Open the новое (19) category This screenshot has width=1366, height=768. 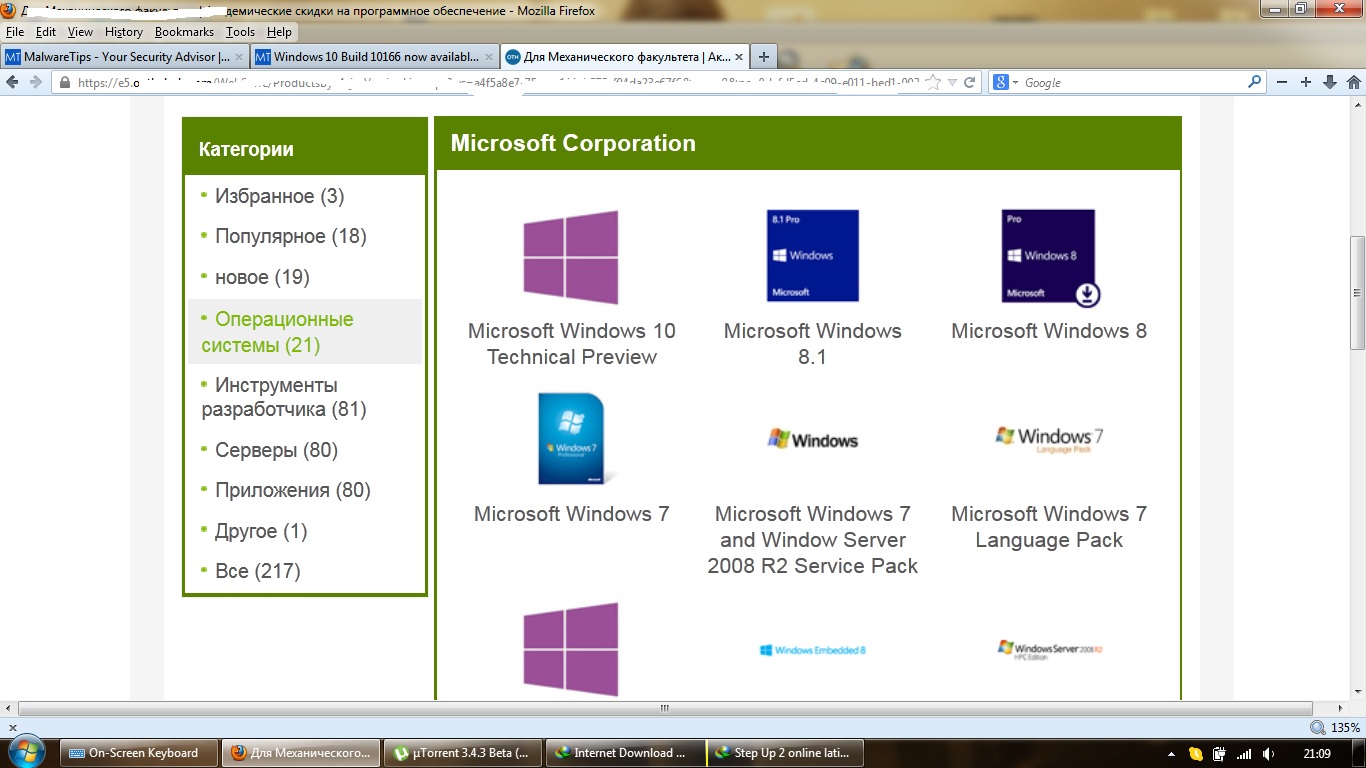pos(262,277)
